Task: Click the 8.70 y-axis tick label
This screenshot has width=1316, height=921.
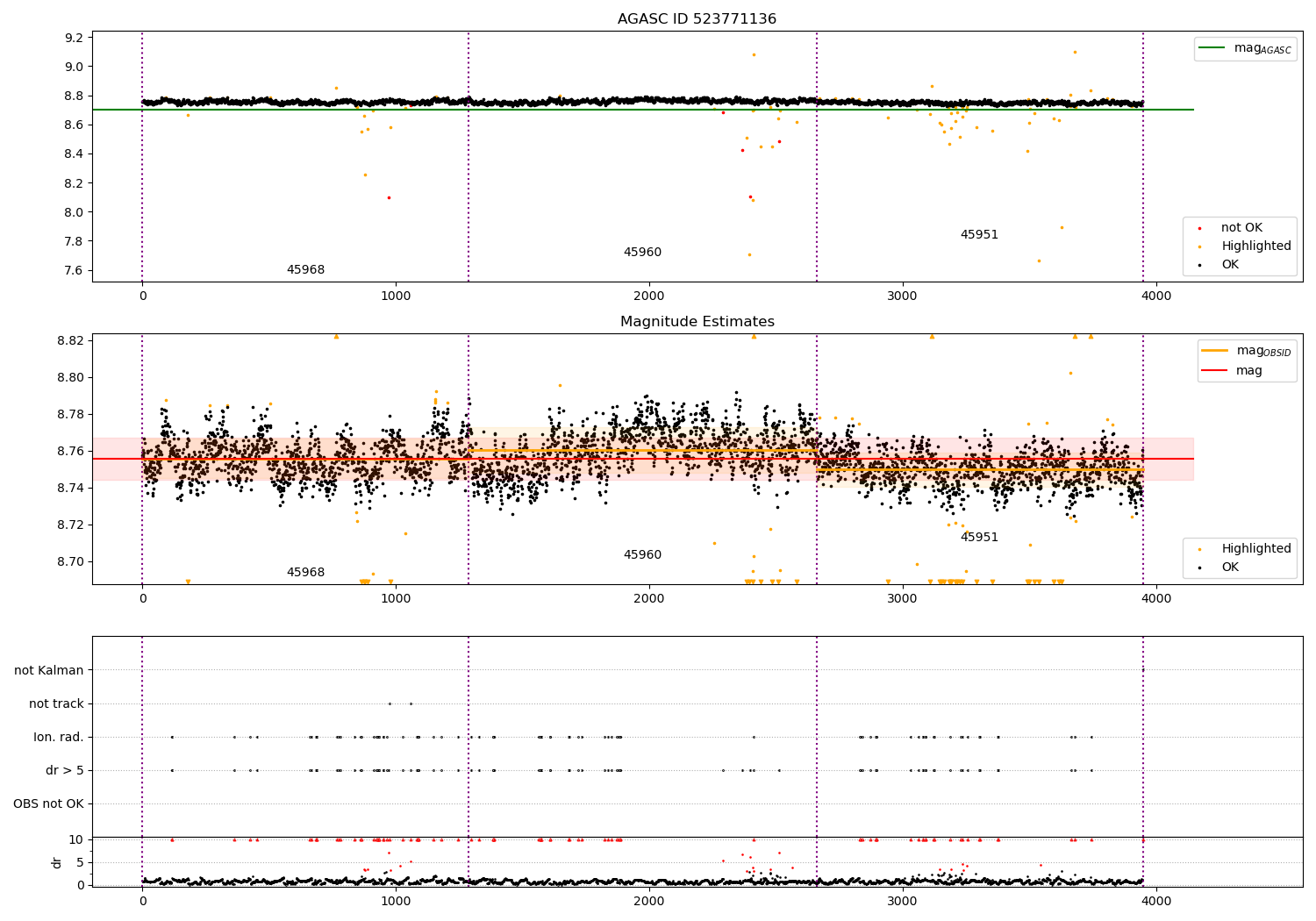Action: 71,561
